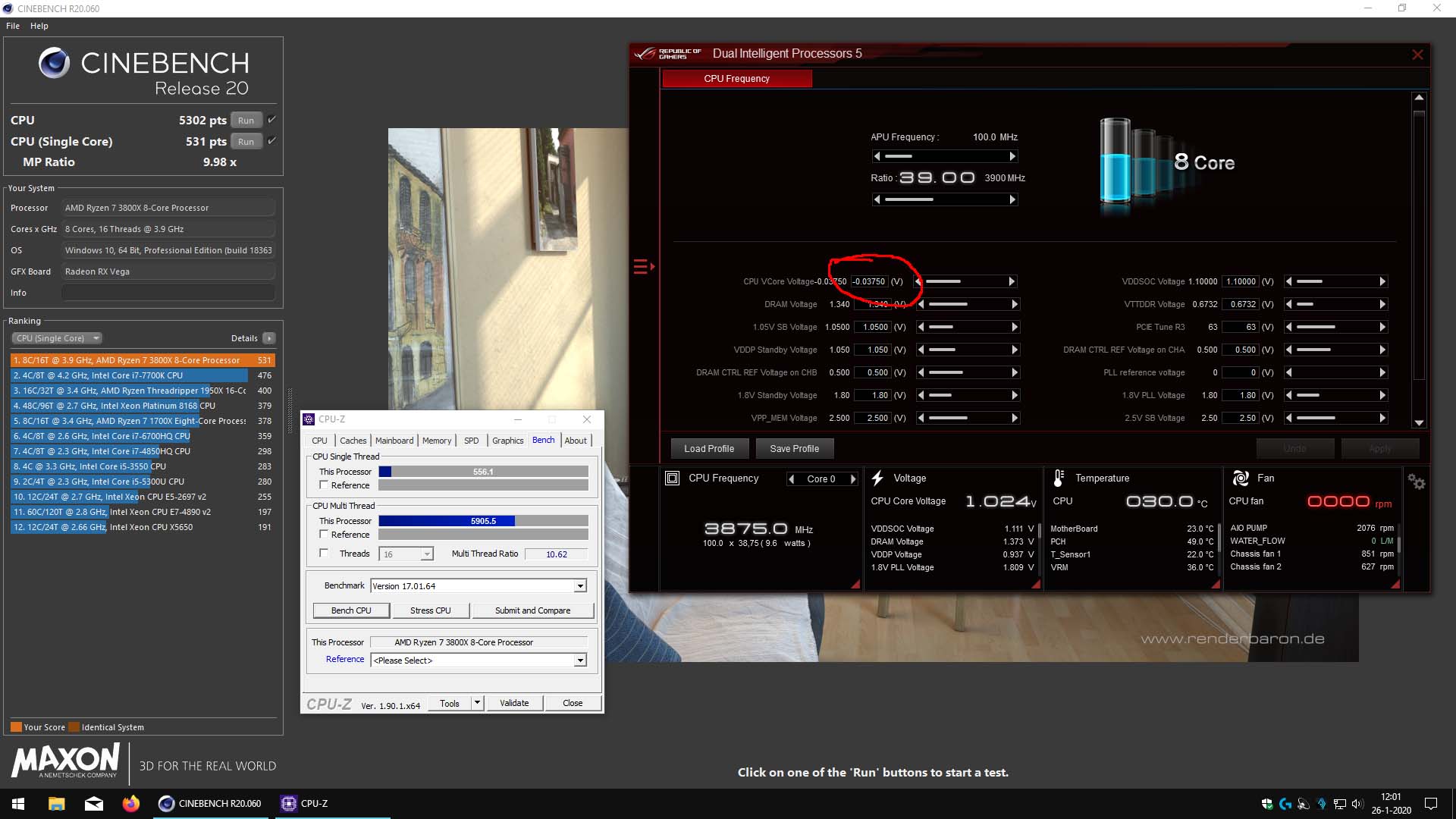The height and width of the screenshot is (819, 1456).
Task: Click the settings gear in the monitor panel
Action: pos(1416,482)
